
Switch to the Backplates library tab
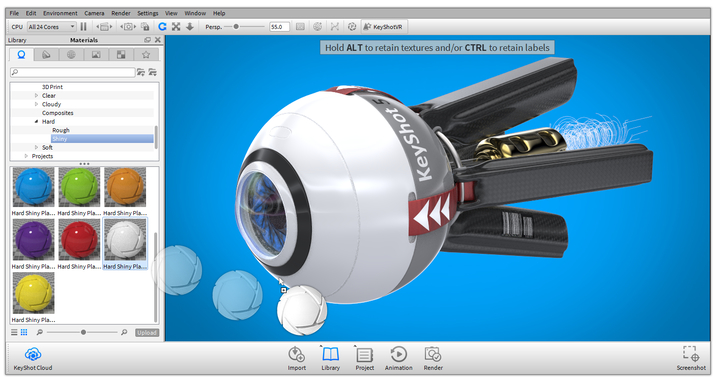coord(96,55)
